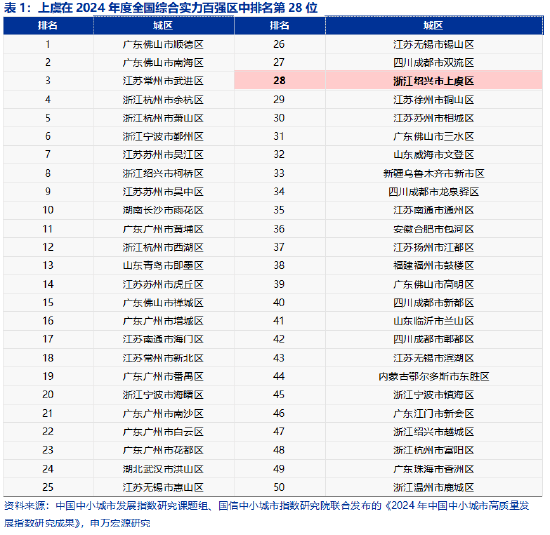Click the cell '安徽合肥市包河区'
The height and width of the screenshot is (535, 550).
[434, 229]
